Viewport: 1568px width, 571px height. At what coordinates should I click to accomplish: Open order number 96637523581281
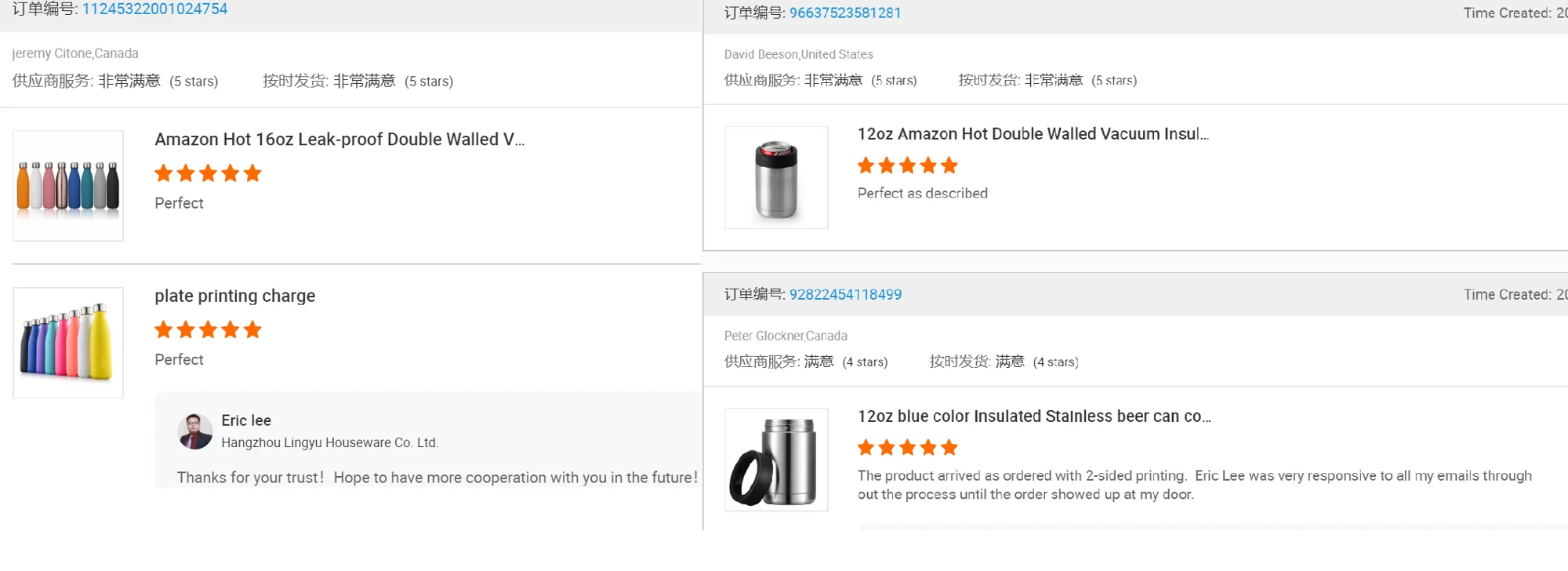pyautogui.click(x=844, y=13)
